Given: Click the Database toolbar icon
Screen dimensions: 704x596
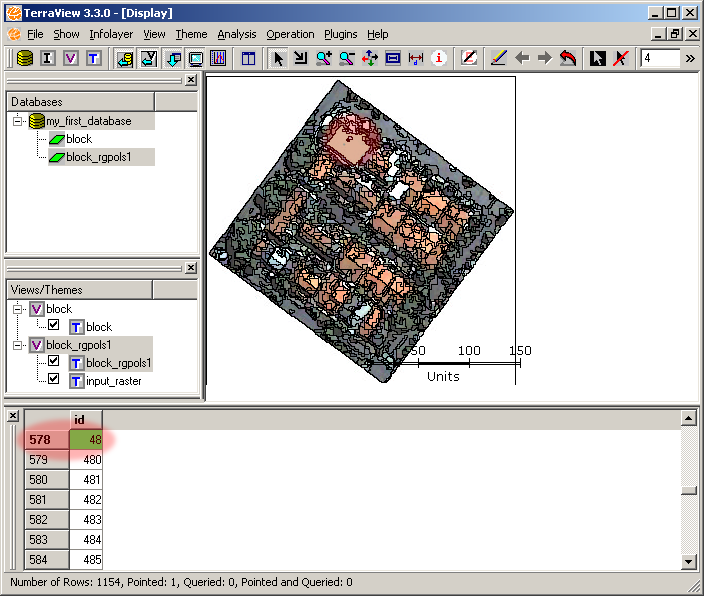Looking at the screenshot, I should pos(24,58).
